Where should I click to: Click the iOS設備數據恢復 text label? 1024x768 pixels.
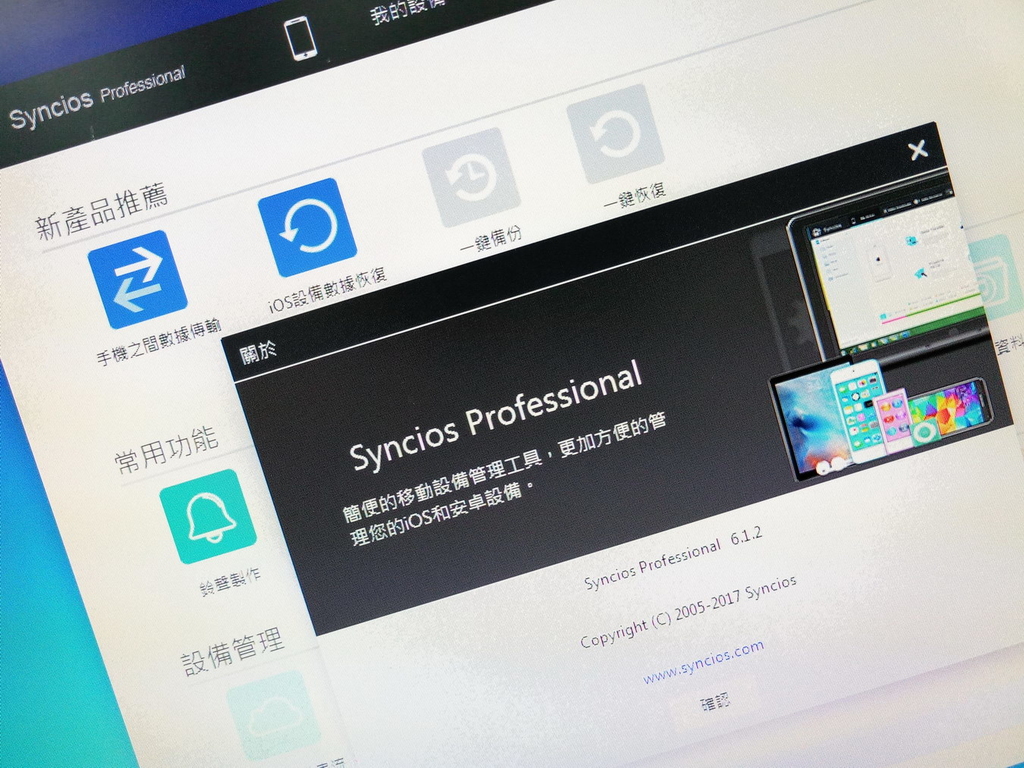pos(328,289)
